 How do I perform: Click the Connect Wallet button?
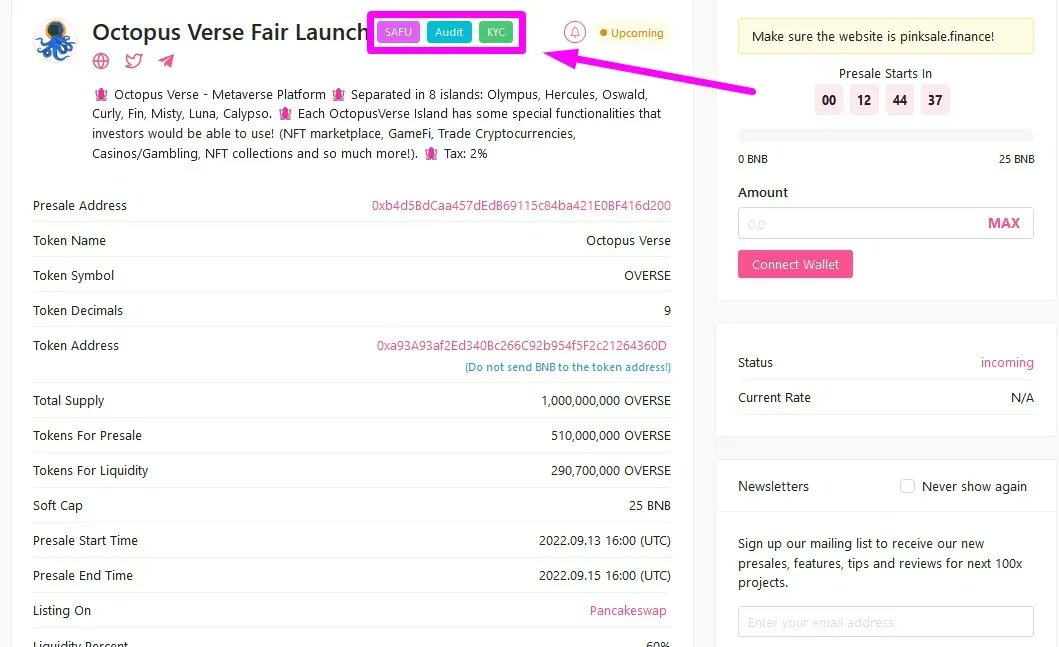point(795,264)
